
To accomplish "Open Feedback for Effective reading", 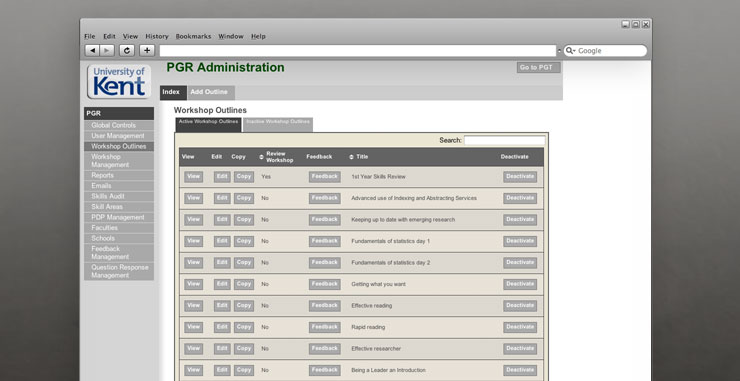I will tap(325, 305).
